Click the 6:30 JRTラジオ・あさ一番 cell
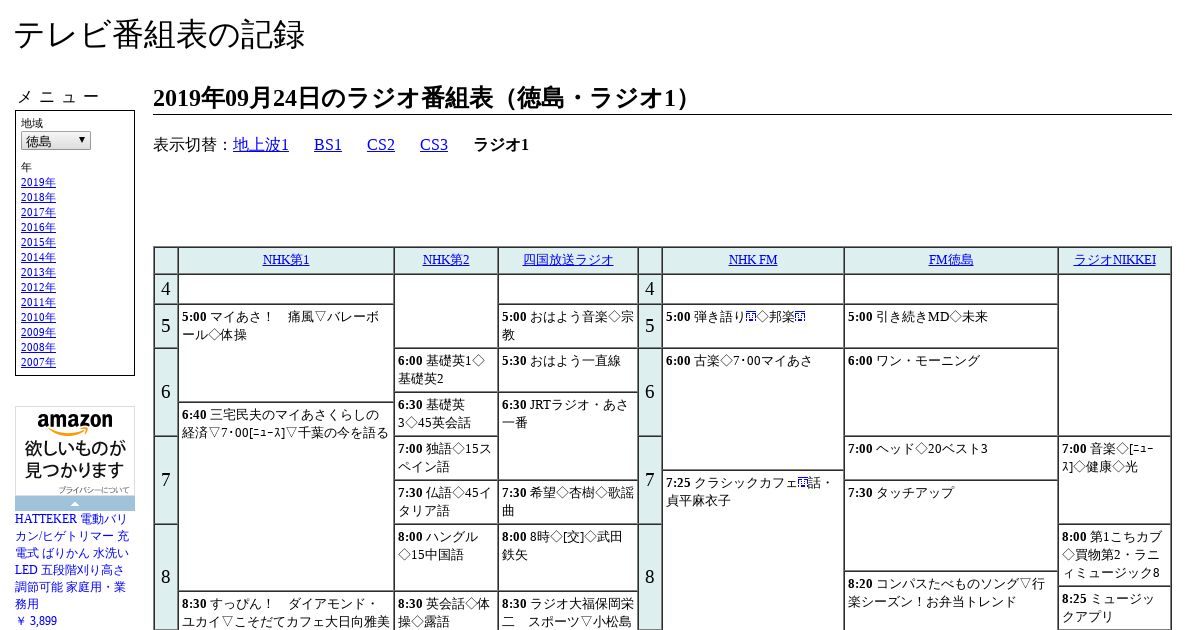Viewport: 1200px width, 630px height. (x=568, y=436)
